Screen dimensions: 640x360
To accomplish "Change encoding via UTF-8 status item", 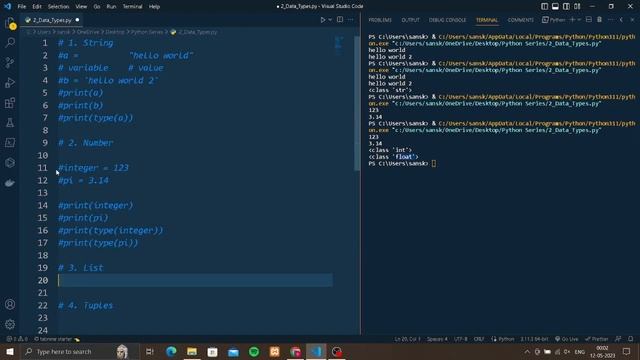I will coord(461,339).
